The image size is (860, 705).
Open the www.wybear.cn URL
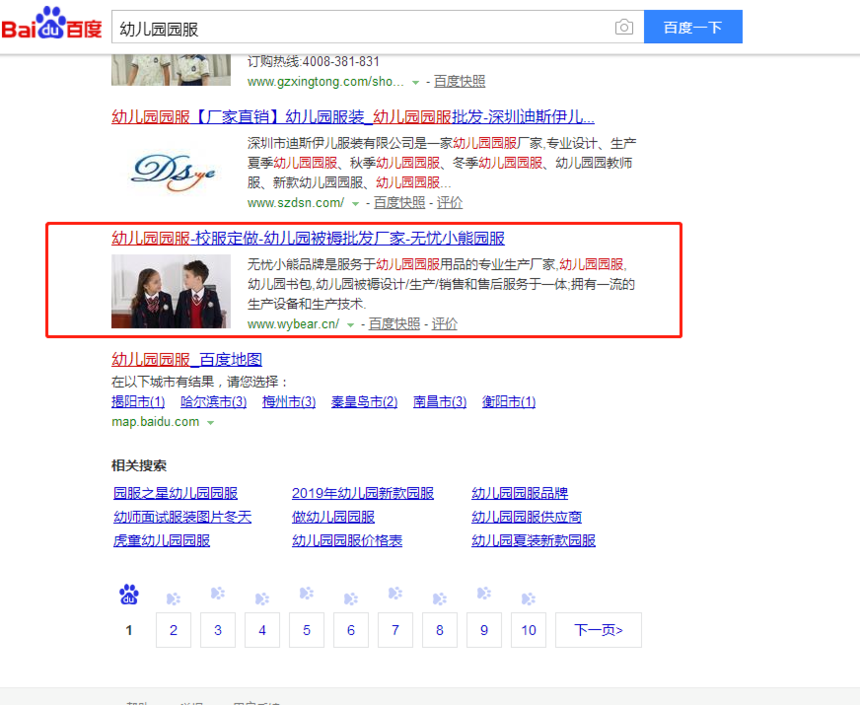coord(293,324)
